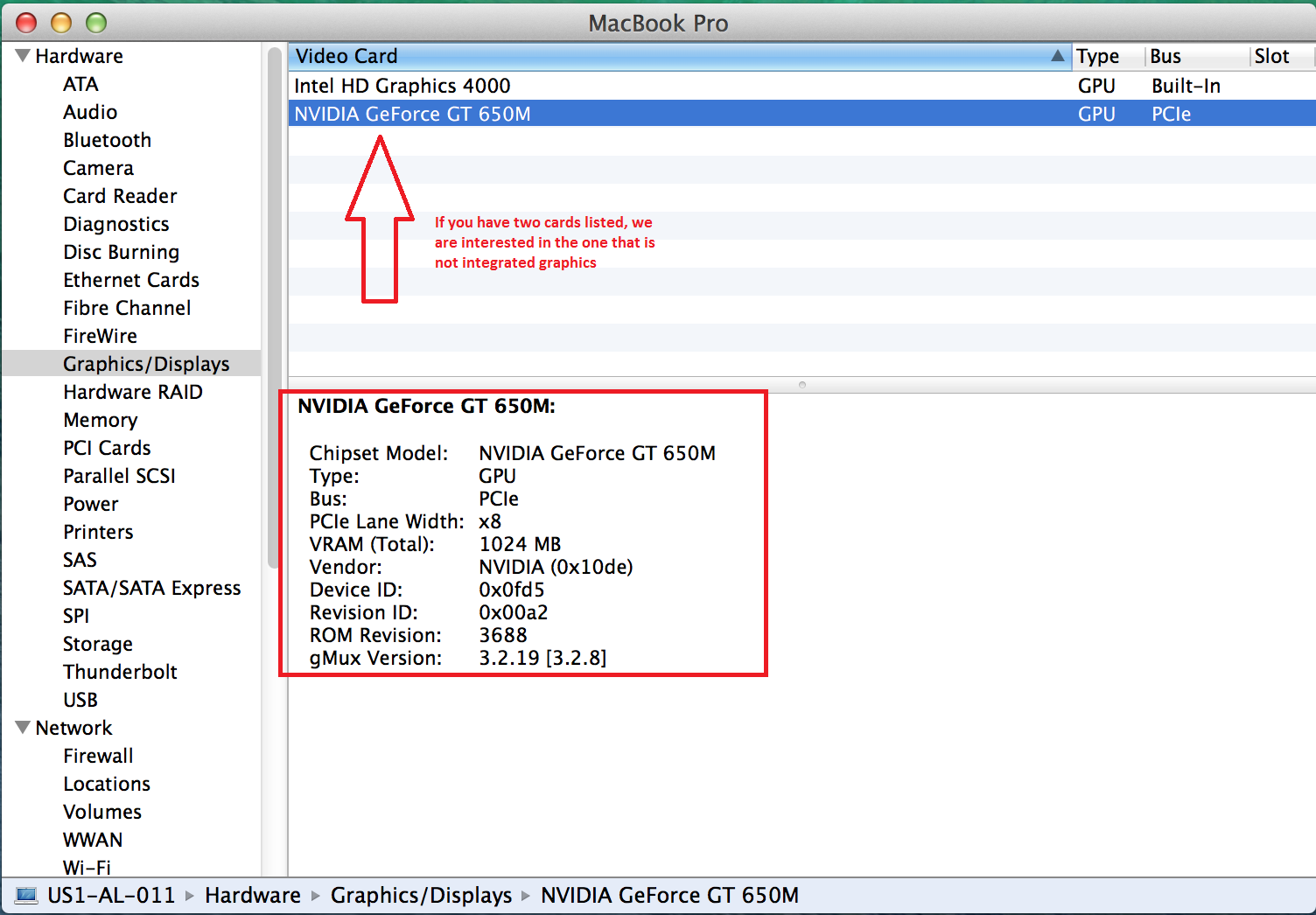Viewport: 1316px width, 915px height.
Task: Collapse the Network section triangle
Action: (x=23, y=728)
